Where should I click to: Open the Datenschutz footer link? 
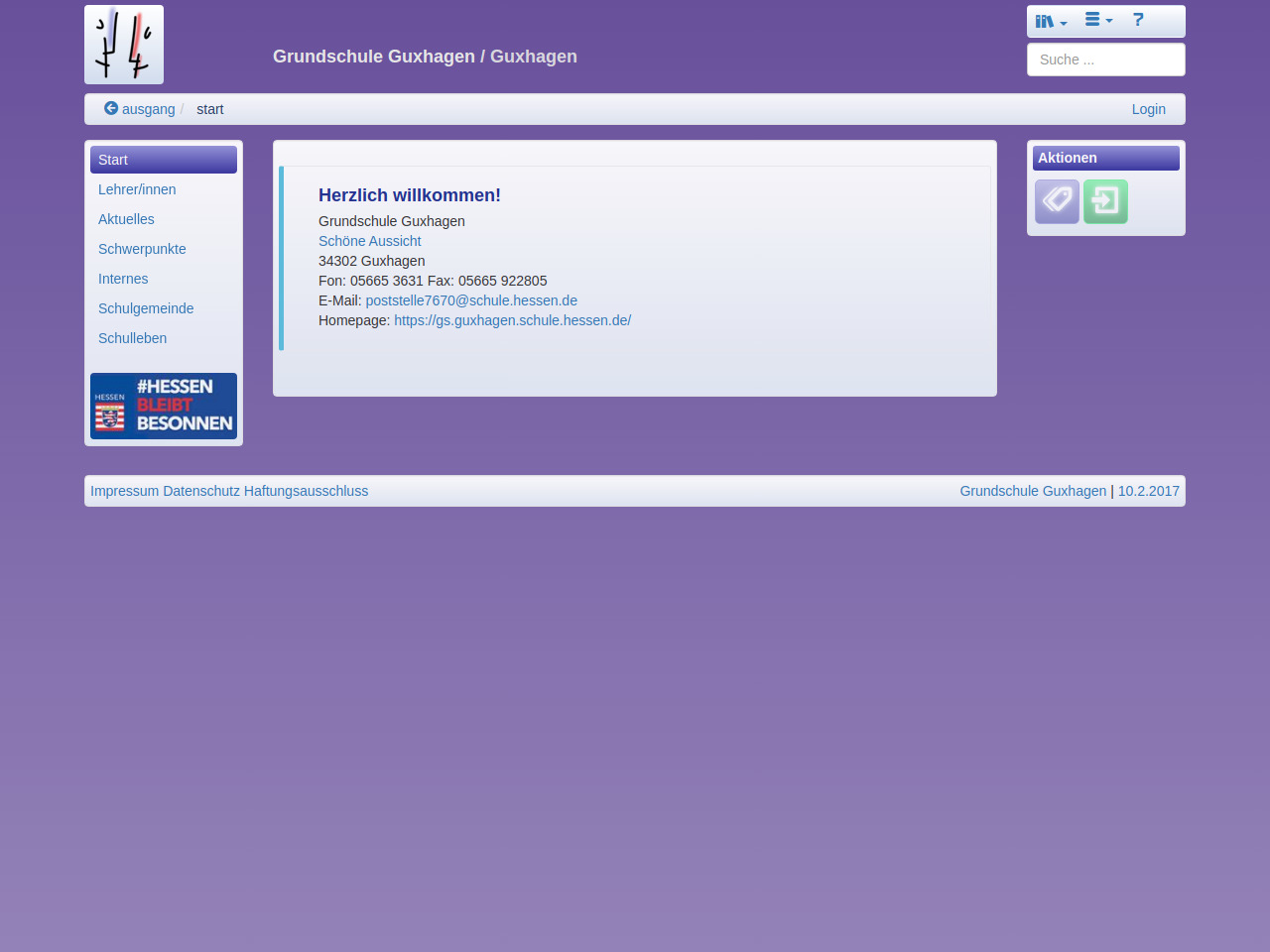click(201, 491)
